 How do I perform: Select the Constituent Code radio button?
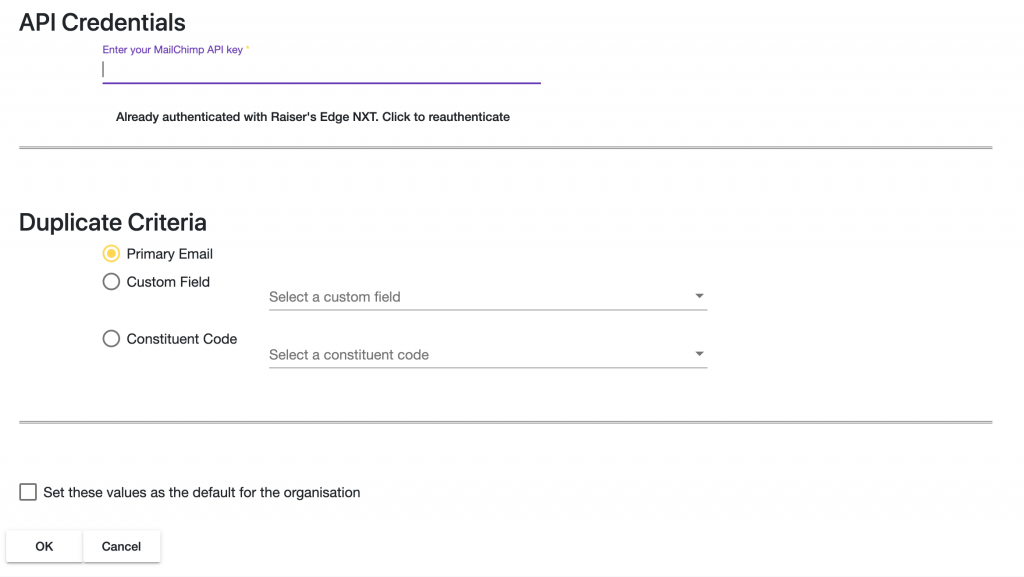pos(111,338)
